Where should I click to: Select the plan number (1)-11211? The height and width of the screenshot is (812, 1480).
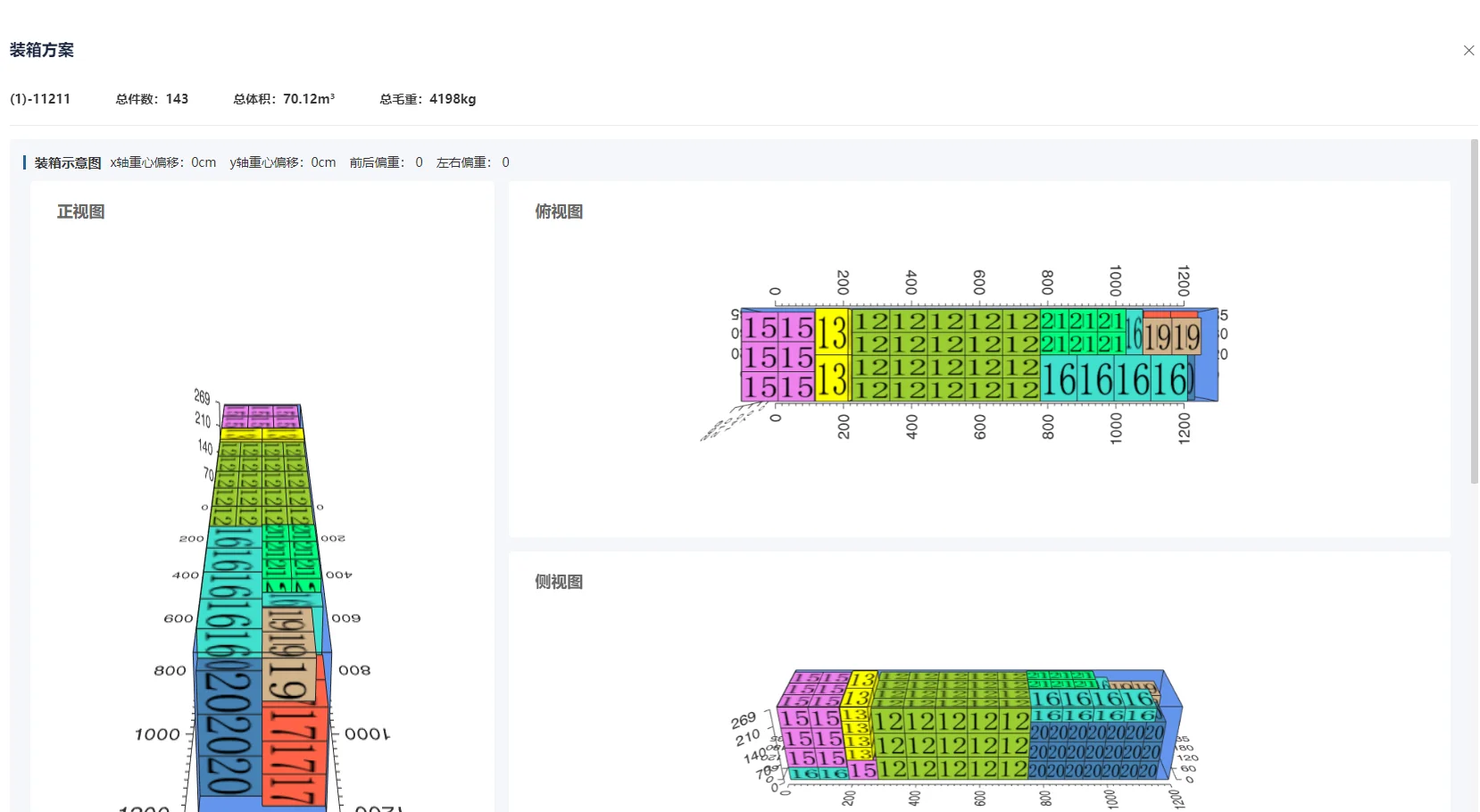(40, 99)
